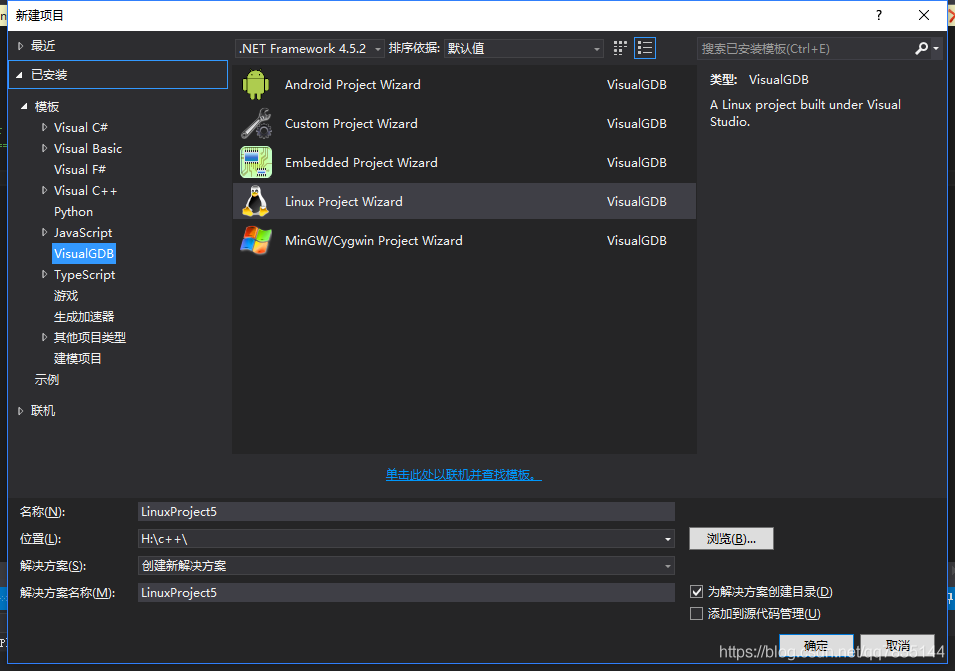Click the 位置 field showing H:\c++\
This screenshot has width=955, height=671.
(x=406, y=539)
